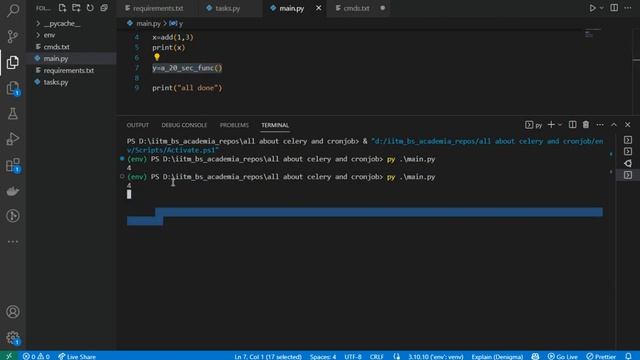This screenshot has width=640, height=360.
Task: Open the OUTPUT panel tab
Action: (138, 125)
